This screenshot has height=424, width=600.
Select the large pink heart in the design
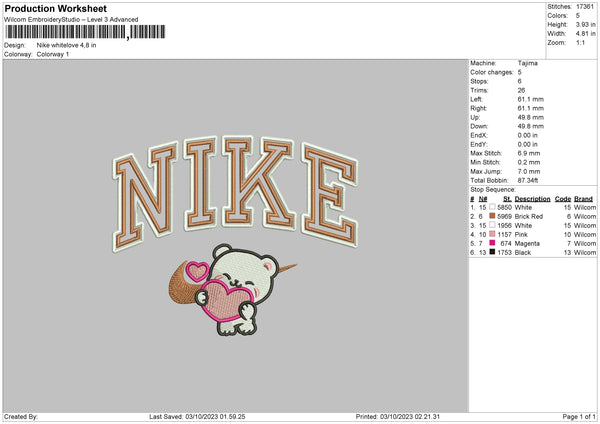(228, 300)
